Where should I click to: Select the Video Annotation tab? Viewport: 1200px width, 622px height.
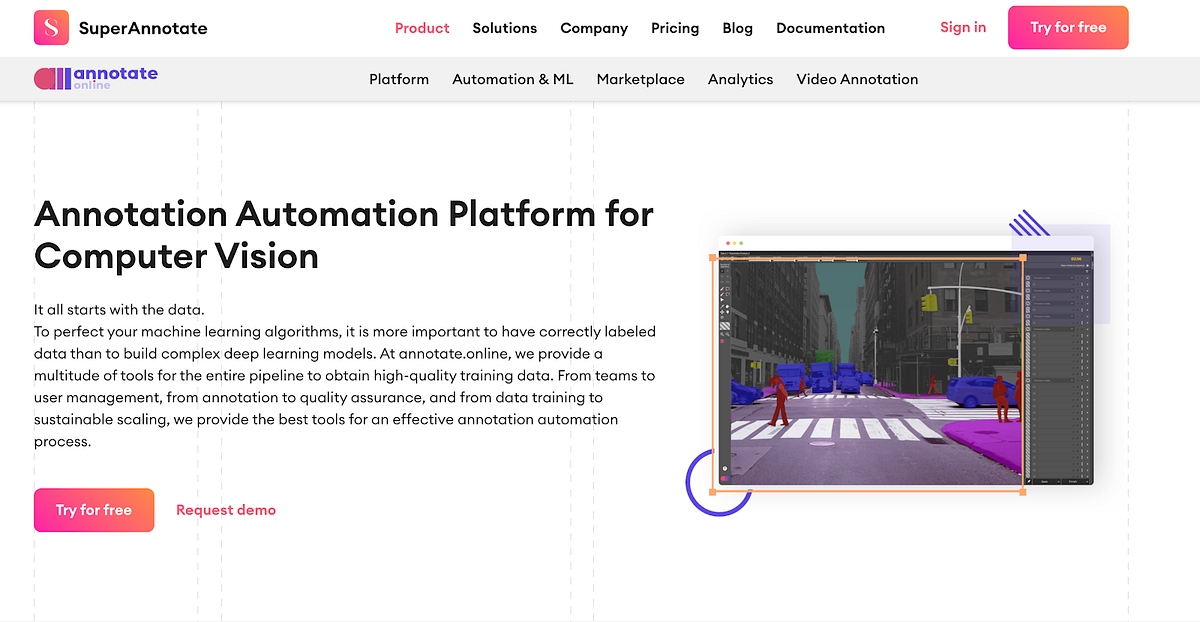(857, 79)
